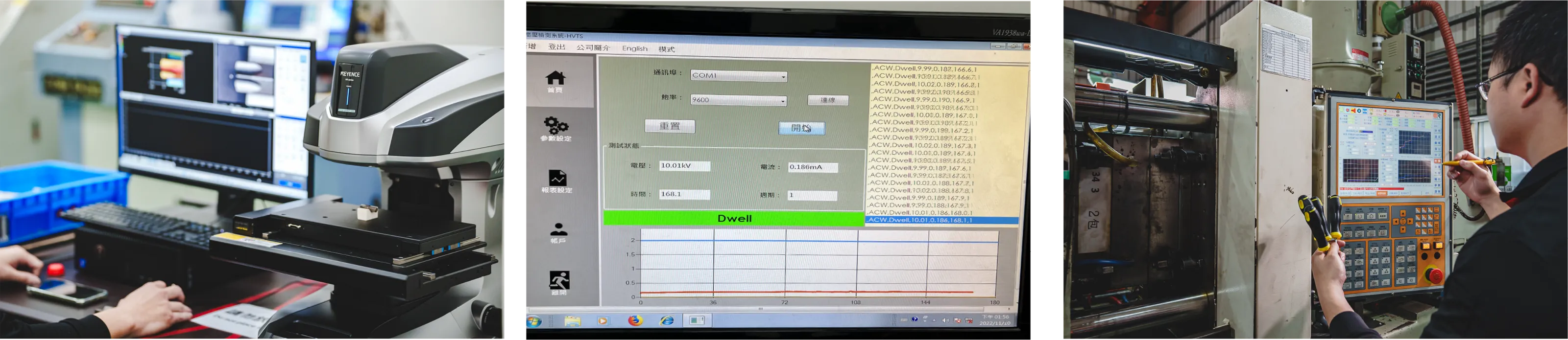Open the 模式 menu

(x=666, y=49)
